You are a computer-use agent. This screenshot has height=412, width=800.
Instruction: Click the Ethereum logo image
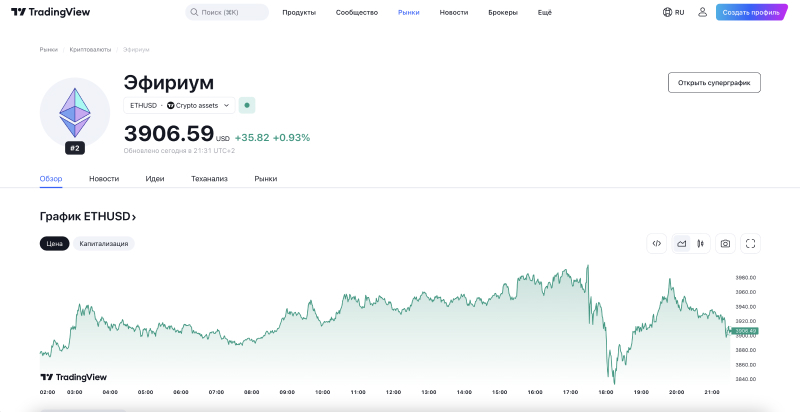(75, 113)
